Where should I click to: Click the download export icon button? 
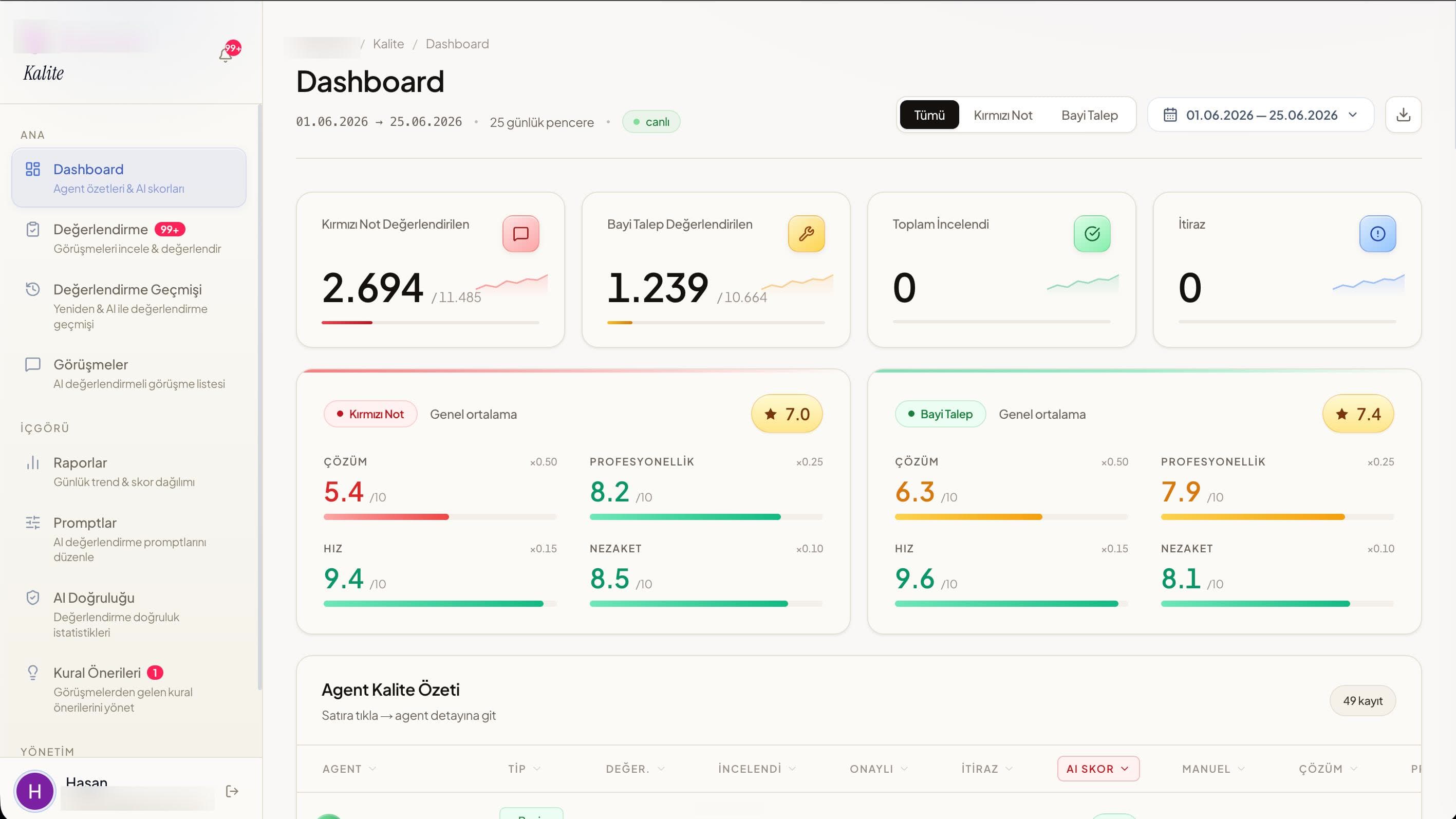pyautogui.click(x=1403, y=115)
